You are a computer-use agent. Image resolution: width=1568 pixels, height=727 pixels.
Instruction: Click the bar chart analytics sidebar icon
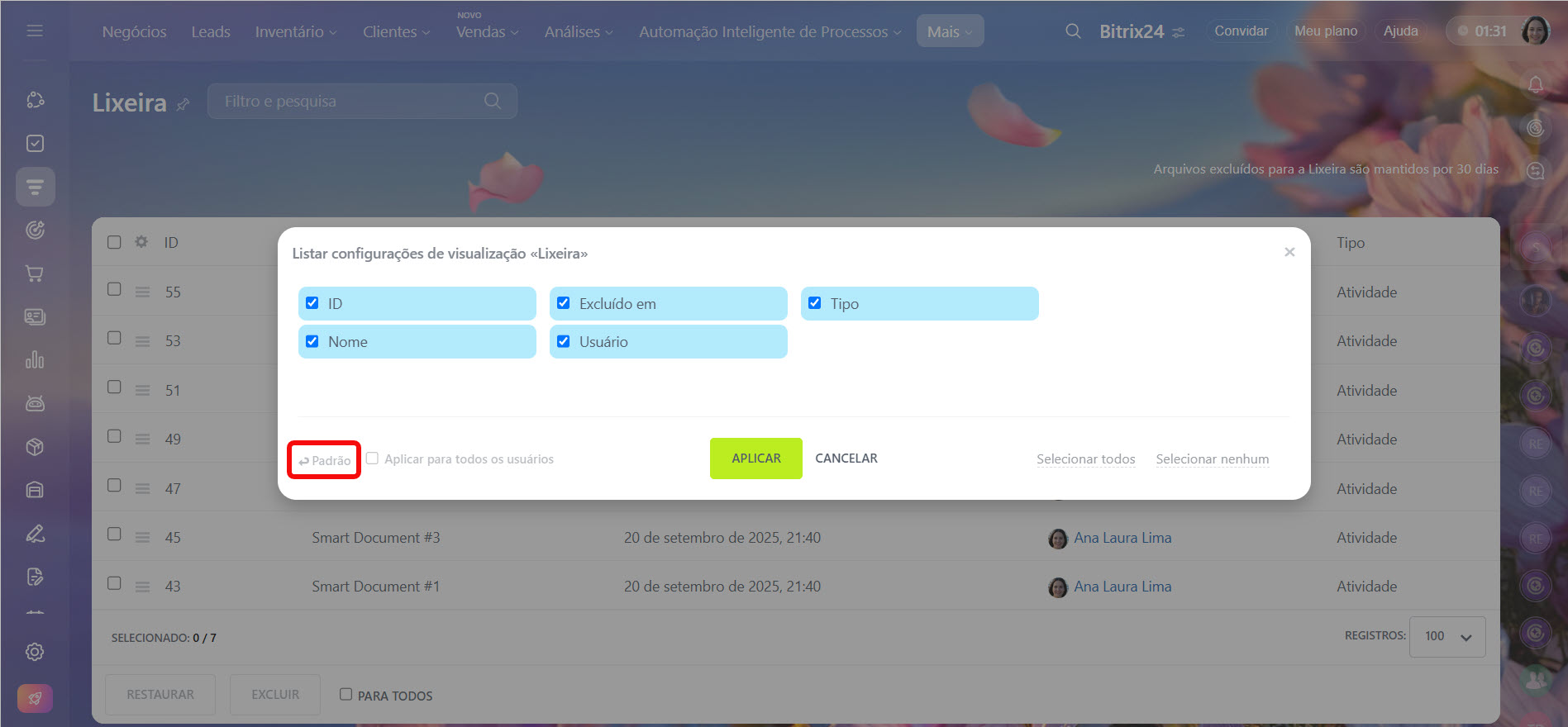click(x=35, y=360)
